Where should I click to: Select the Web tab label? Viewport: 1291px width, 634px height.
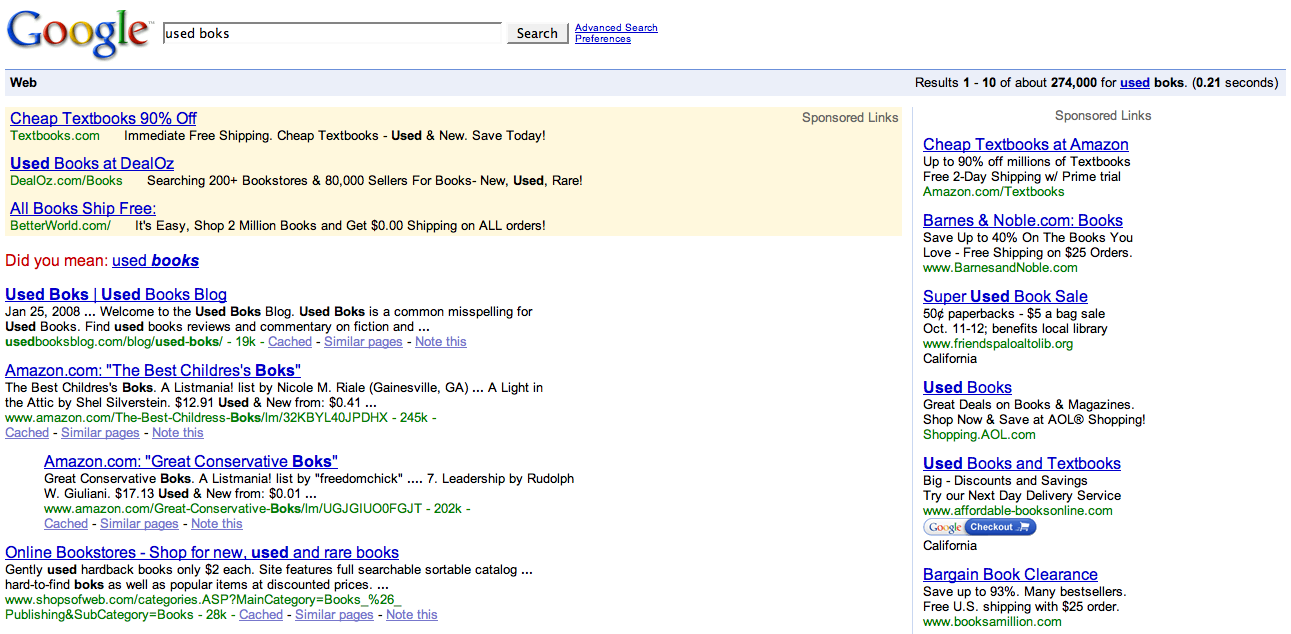[x=23, y=83]
